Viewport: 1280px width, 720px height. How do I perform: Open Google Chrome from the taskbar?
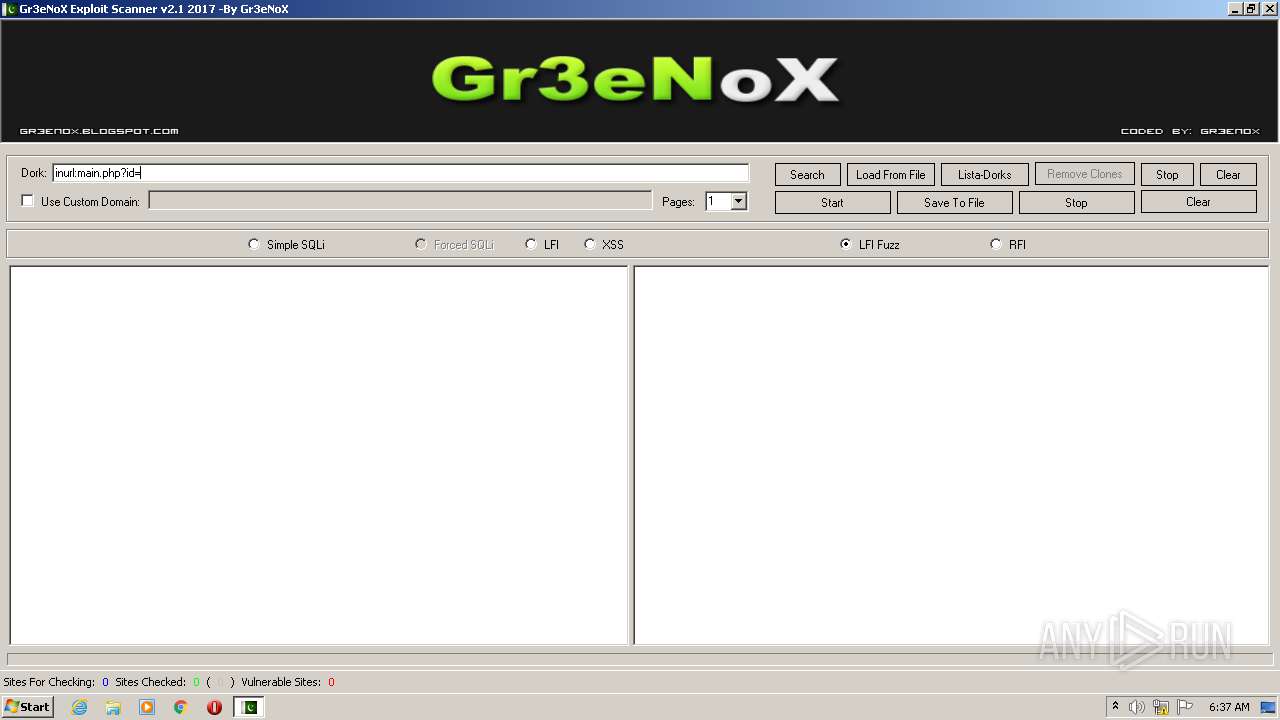click(181, 707)
